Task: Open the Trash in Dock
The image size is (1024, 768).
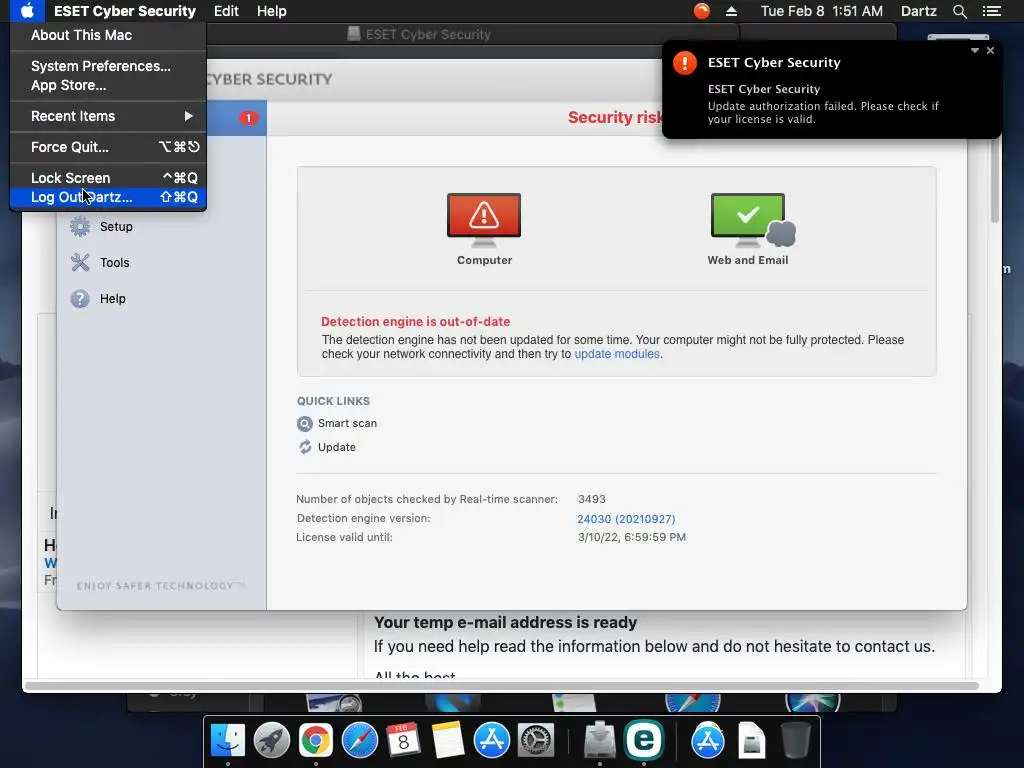Action: [x=795, y=741]
